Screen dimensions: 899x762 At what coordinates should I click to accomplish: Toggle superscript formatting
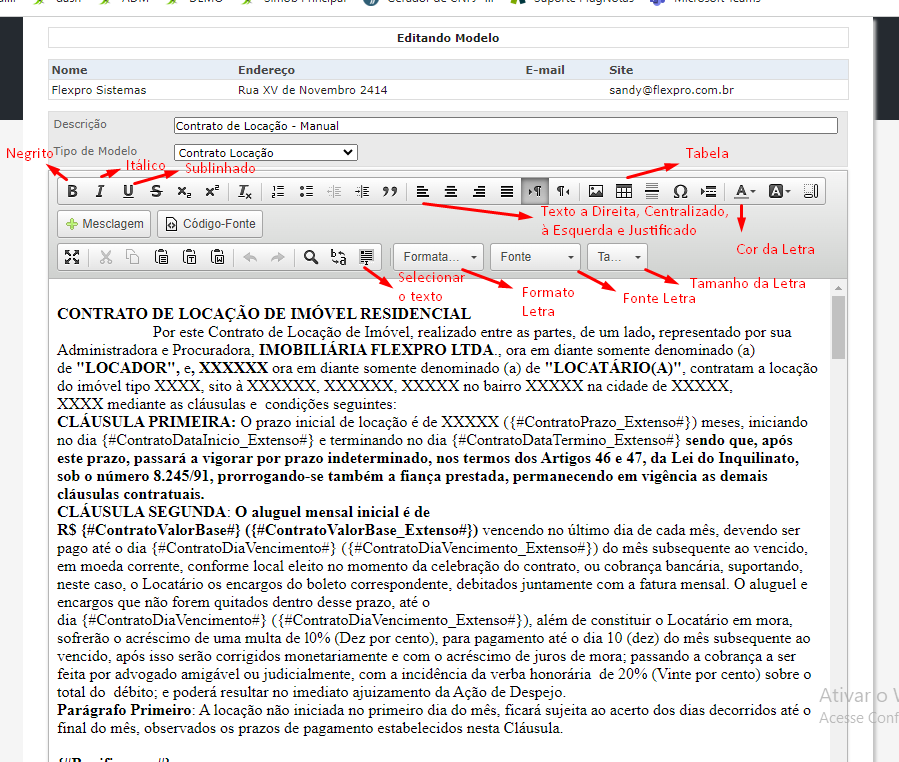212,192
